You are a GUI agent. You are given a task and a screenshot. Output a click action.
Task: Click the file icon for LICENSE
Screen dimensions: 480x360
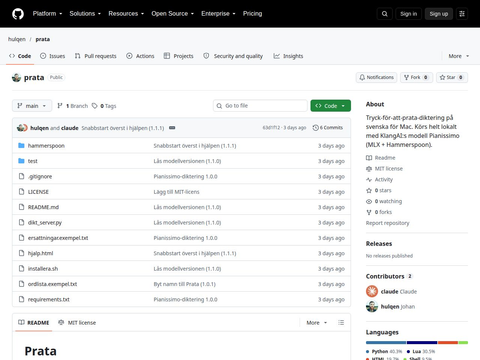(x=21, y=192)
